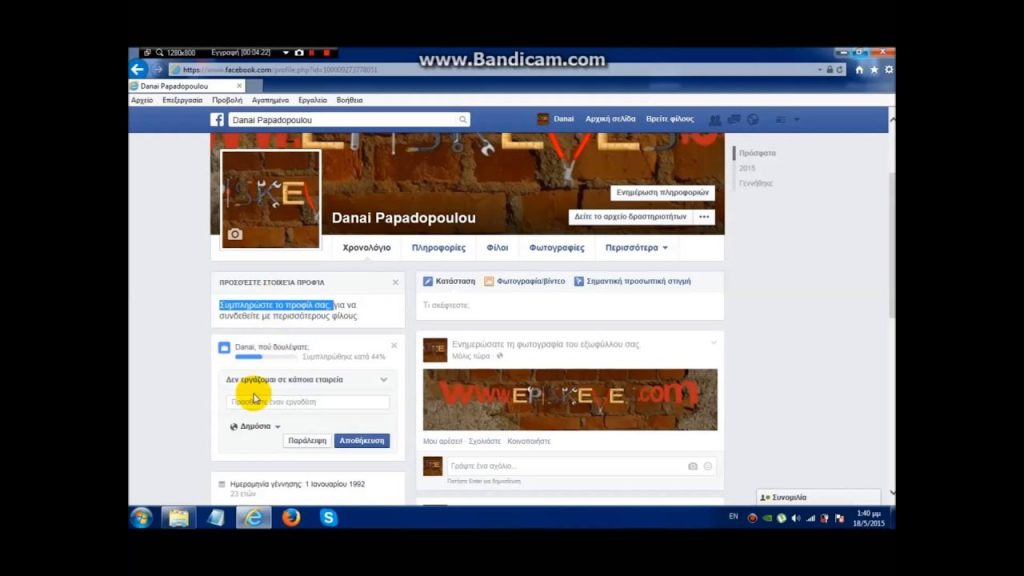Click the profile completion progress bar
The height and width of the screenshot is (576, 1024).
(x=267, y=357)
